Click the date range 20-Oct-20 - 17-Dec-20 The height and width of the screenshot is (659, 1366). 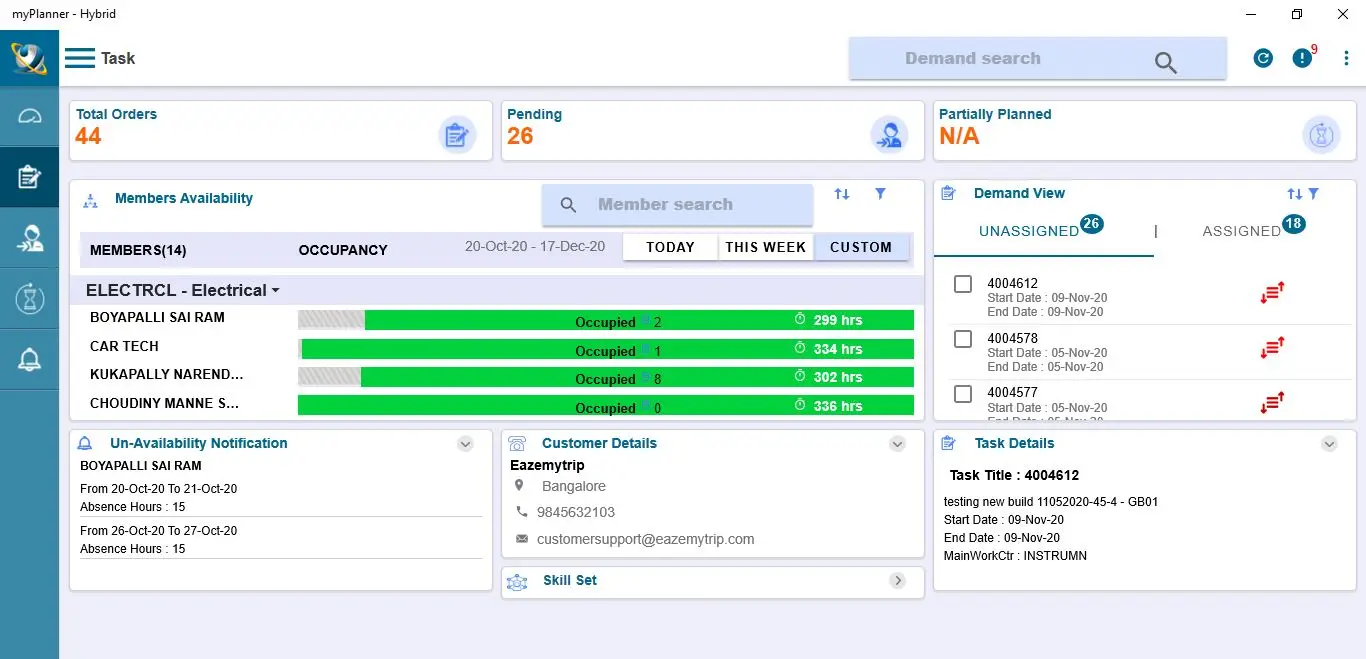535,246
